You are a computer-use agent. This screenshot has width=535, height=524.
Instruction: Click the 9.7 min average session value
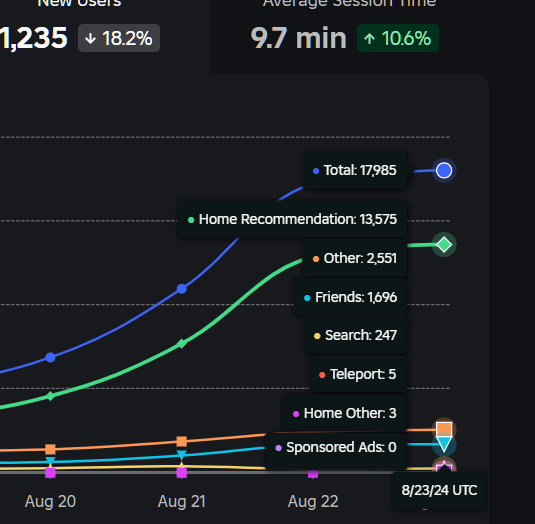coord(299,38)
